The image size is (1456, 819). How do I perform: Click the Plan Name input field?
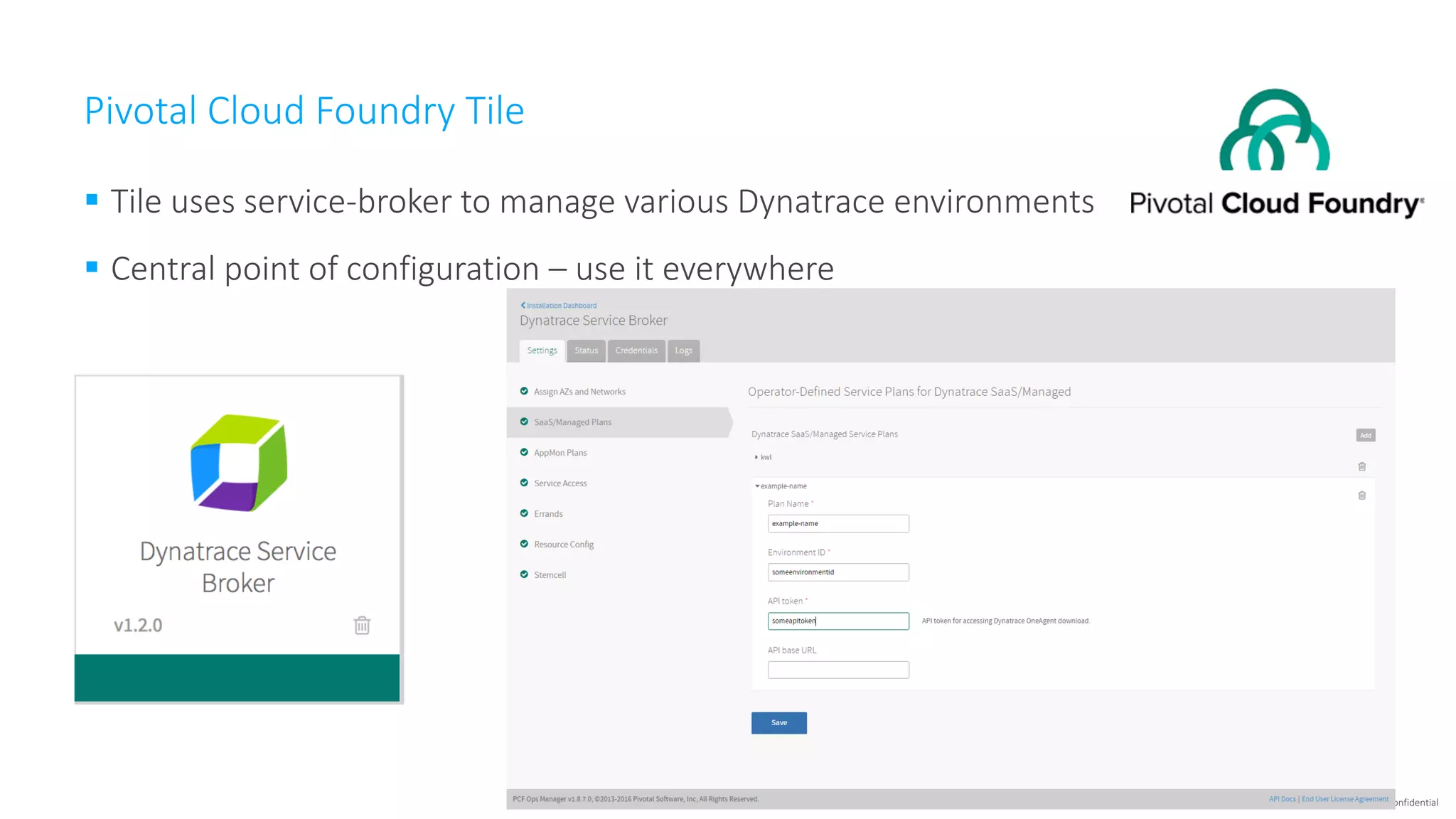tap(838, 524)
